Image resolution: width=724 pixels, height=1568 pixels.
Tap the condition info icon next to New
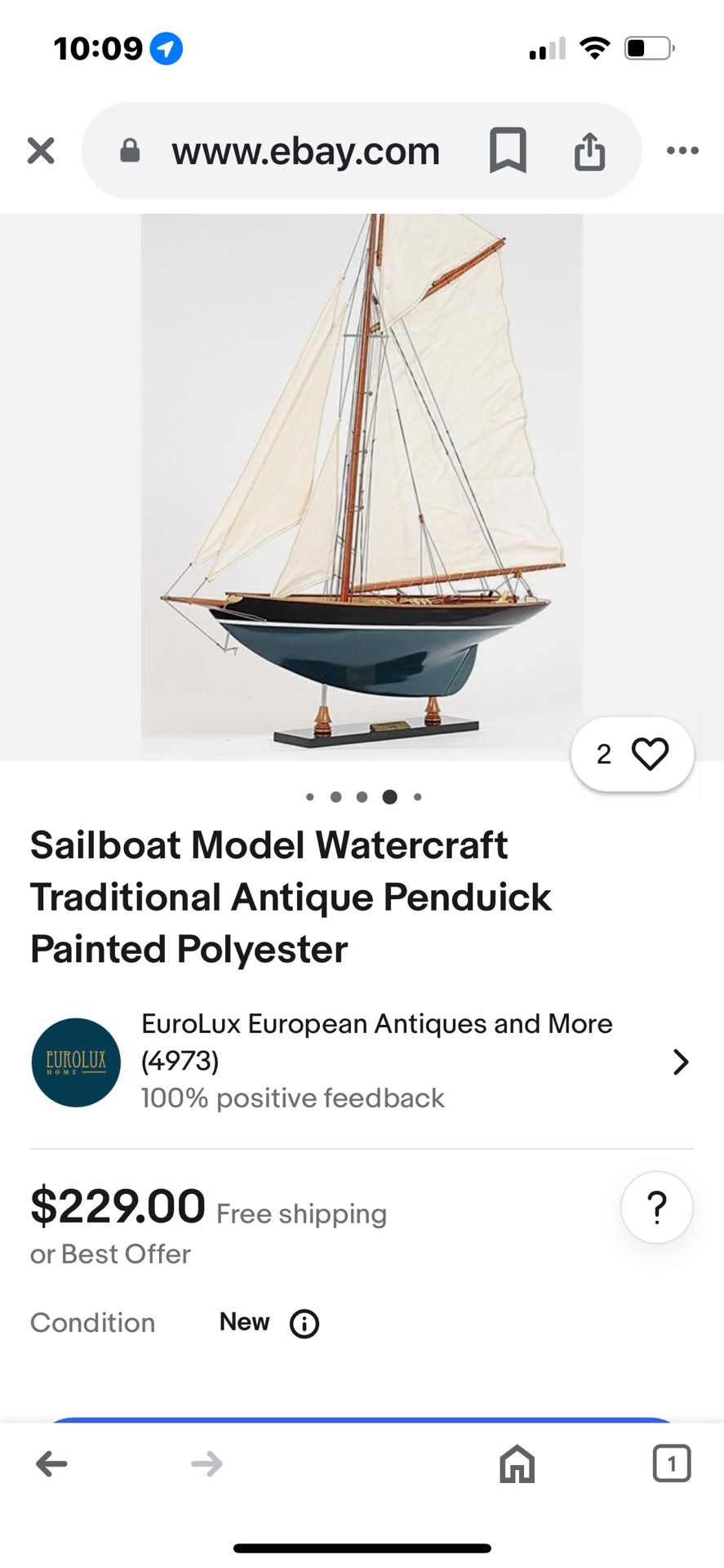coord(304,1323)
